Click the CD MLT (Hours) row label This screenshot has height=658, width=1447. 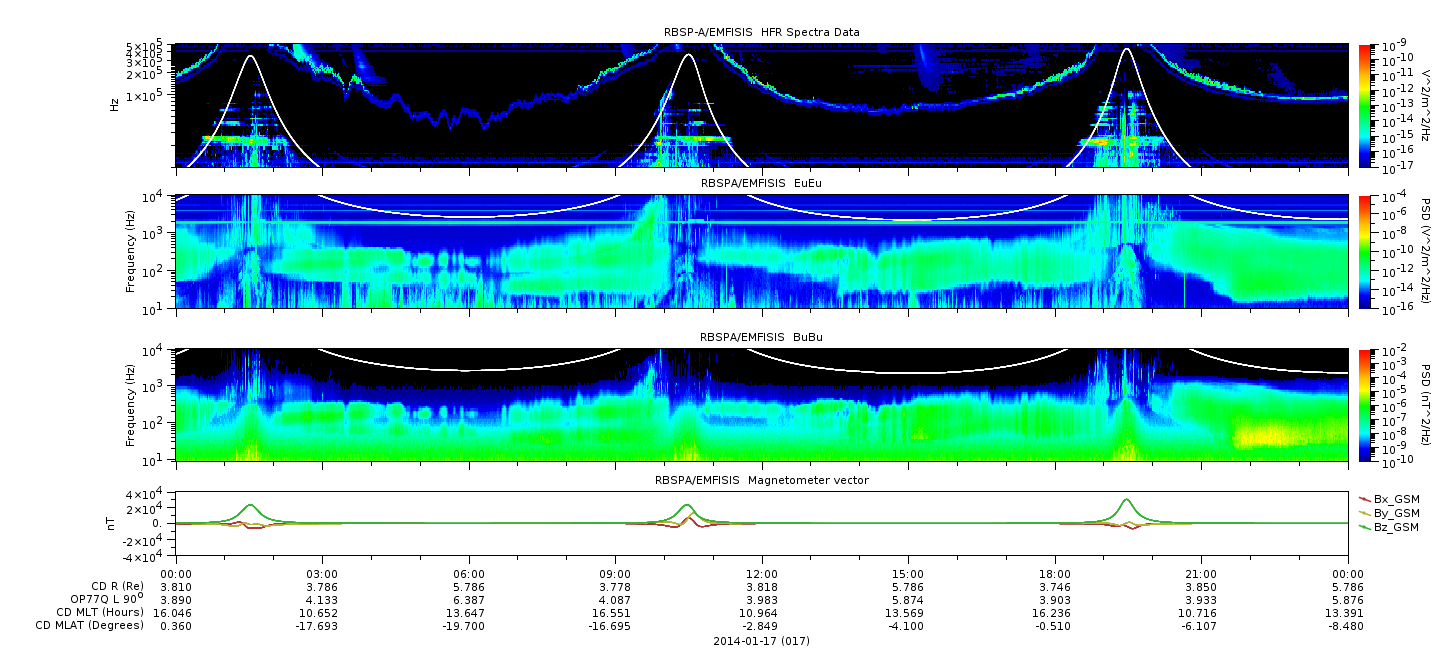(100, 612)
